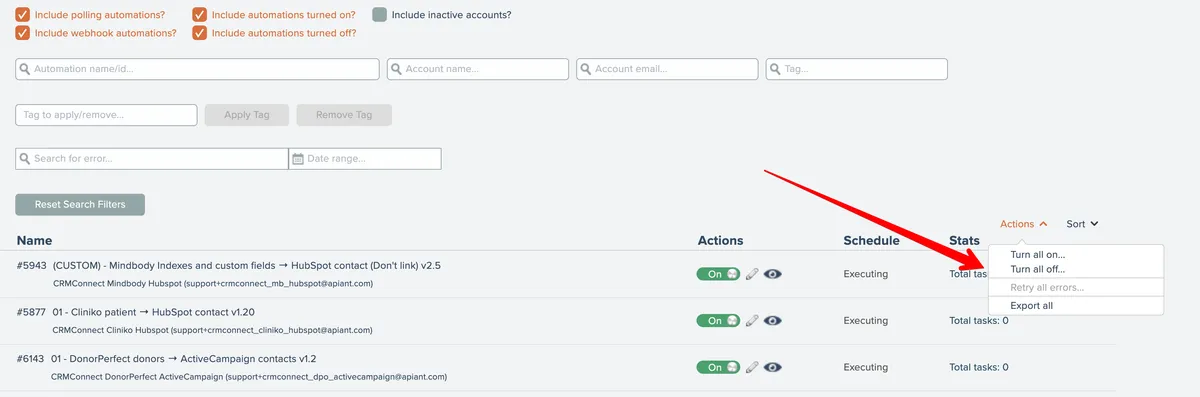Enable Include inactive accounts checkbox
Screen dimensions: 1200x397
point(380,15)
